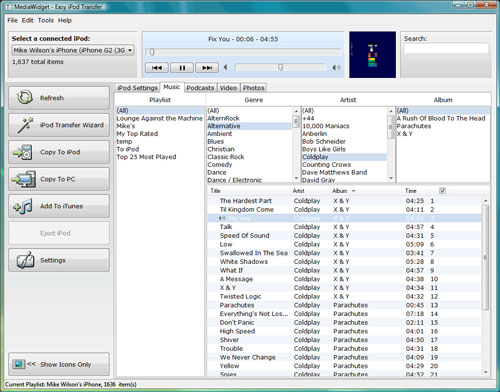Click the volume slider handle

point(280,67)
